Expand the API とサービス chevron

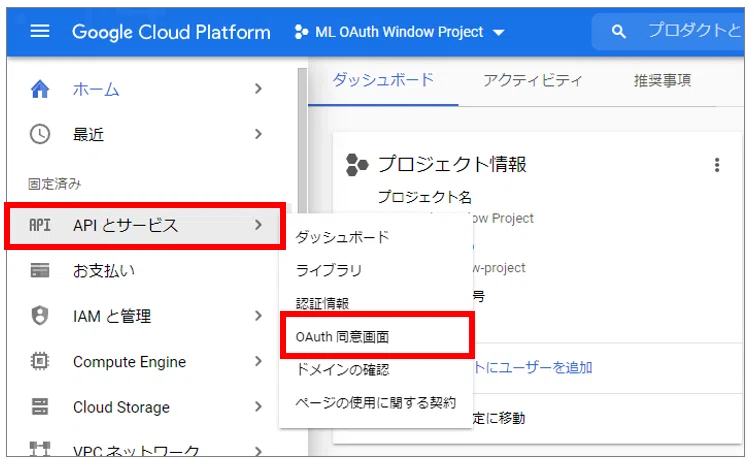259,225
